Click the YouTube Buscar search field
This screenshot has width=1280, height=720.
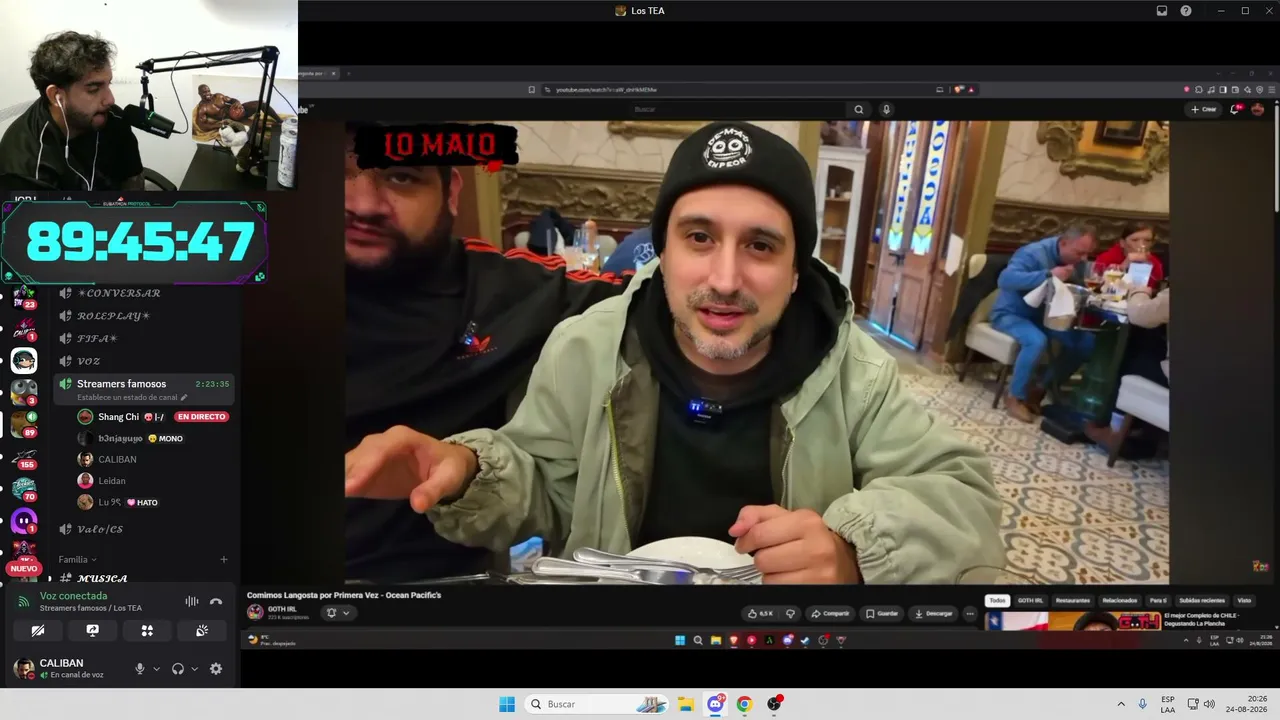click(x=736, y=109)
